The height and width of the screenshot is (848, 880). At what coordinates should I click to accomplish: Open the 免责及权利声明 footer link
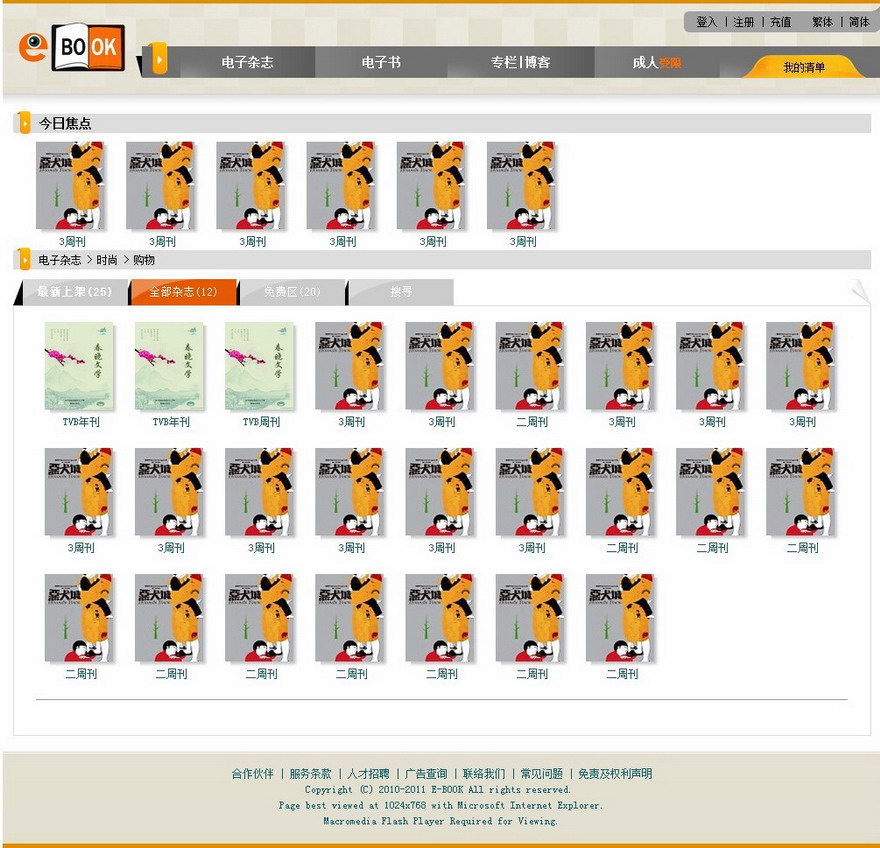(615, 774)
